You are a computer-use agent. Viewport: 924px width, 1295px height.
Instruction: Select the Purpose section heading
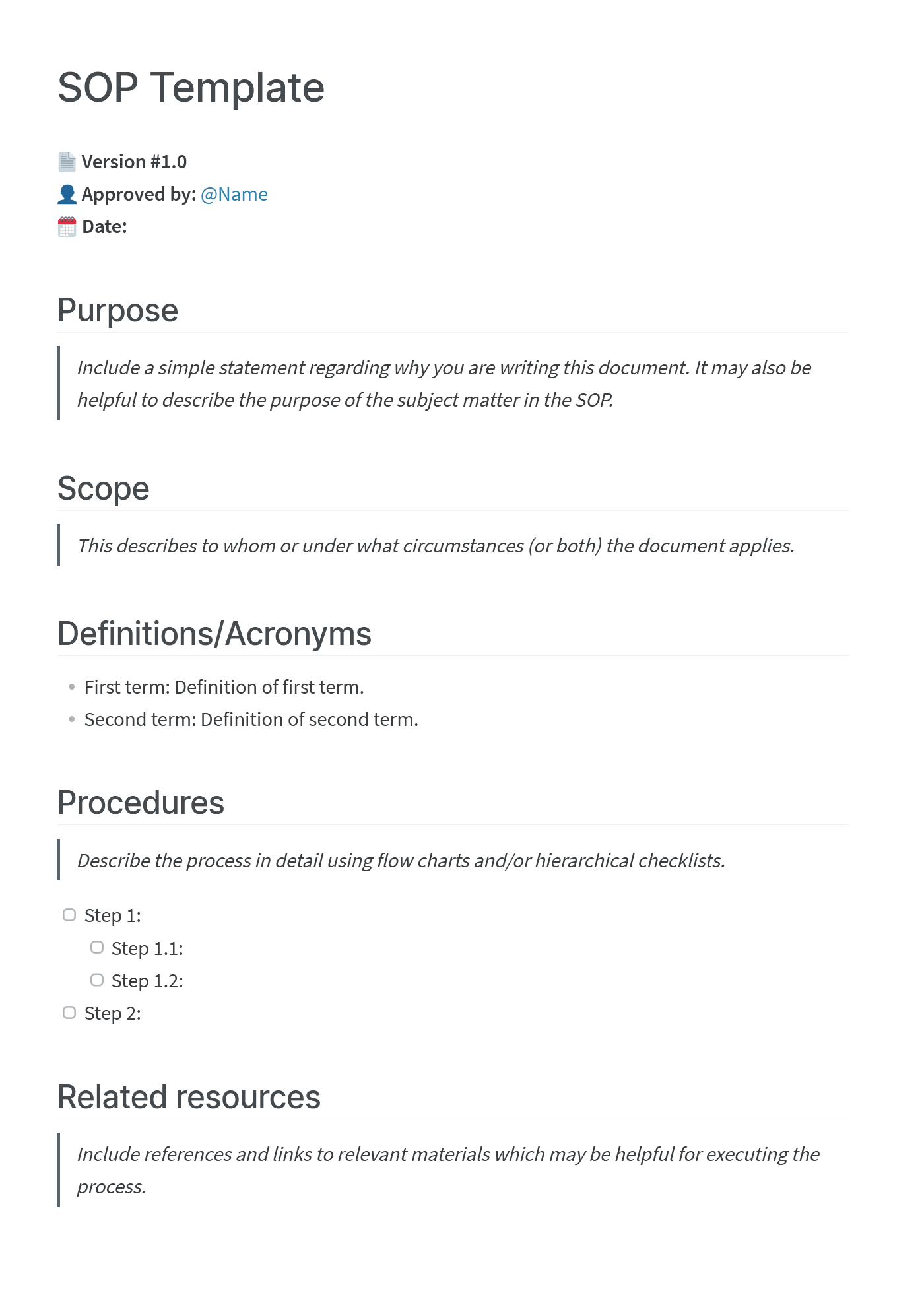117,310
